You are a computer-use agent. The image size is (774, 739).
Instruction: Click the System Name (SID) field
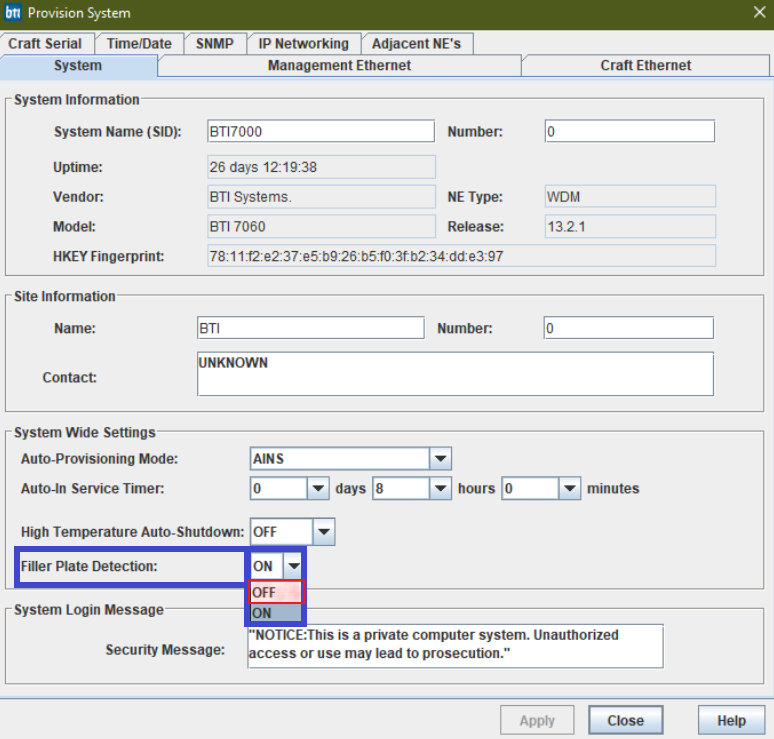pos(320,132)
